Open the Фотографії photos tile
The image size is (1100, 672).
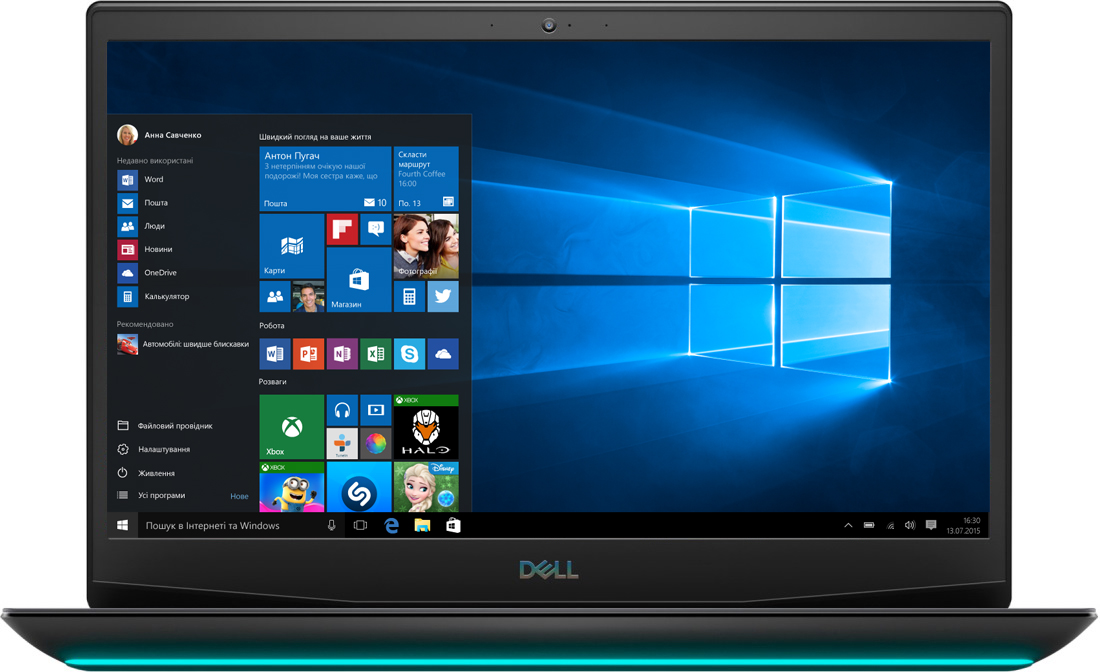426,246
